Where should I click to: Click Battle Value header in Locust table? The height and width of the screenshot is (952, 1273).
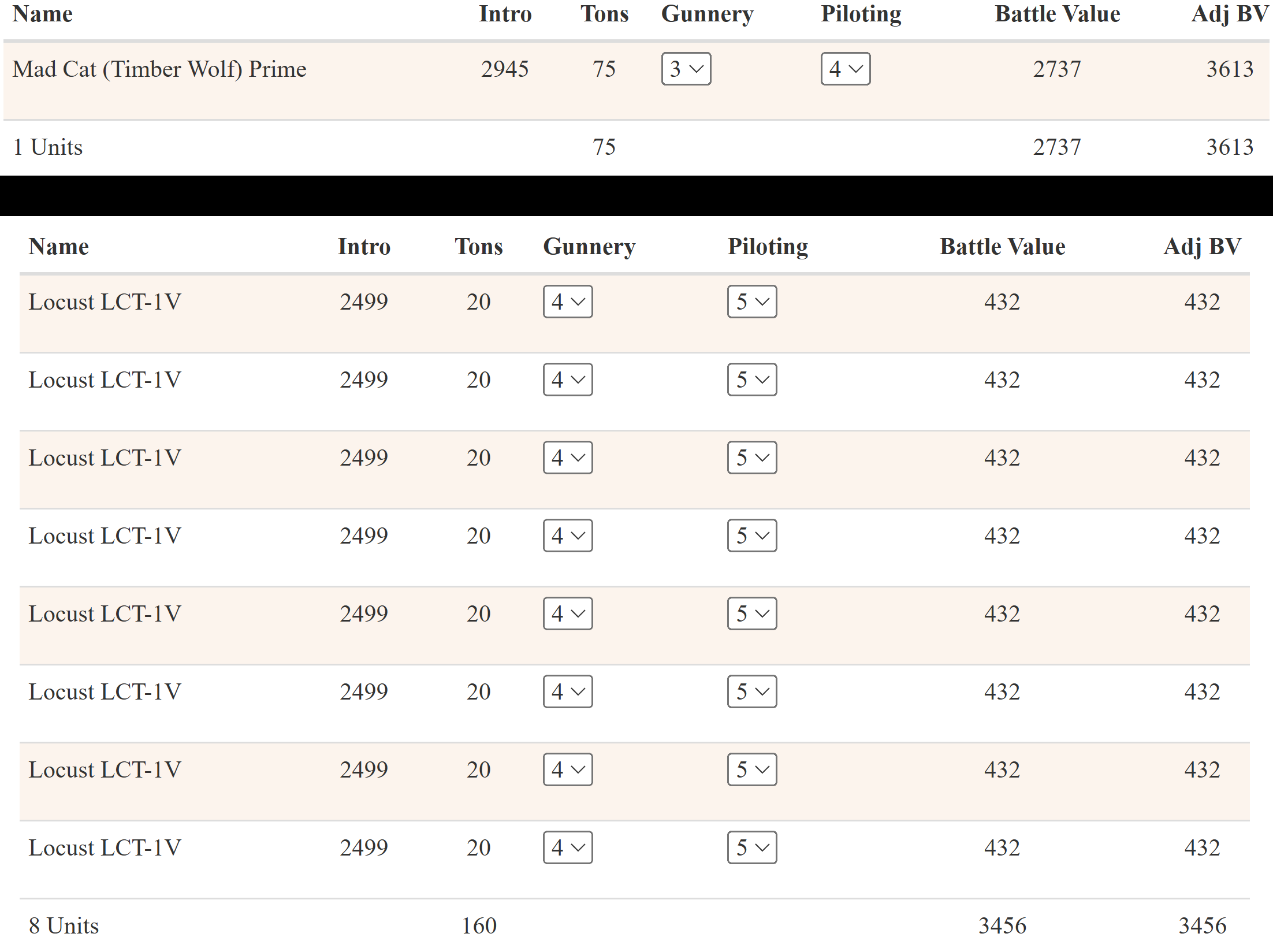coord(1003,247)
